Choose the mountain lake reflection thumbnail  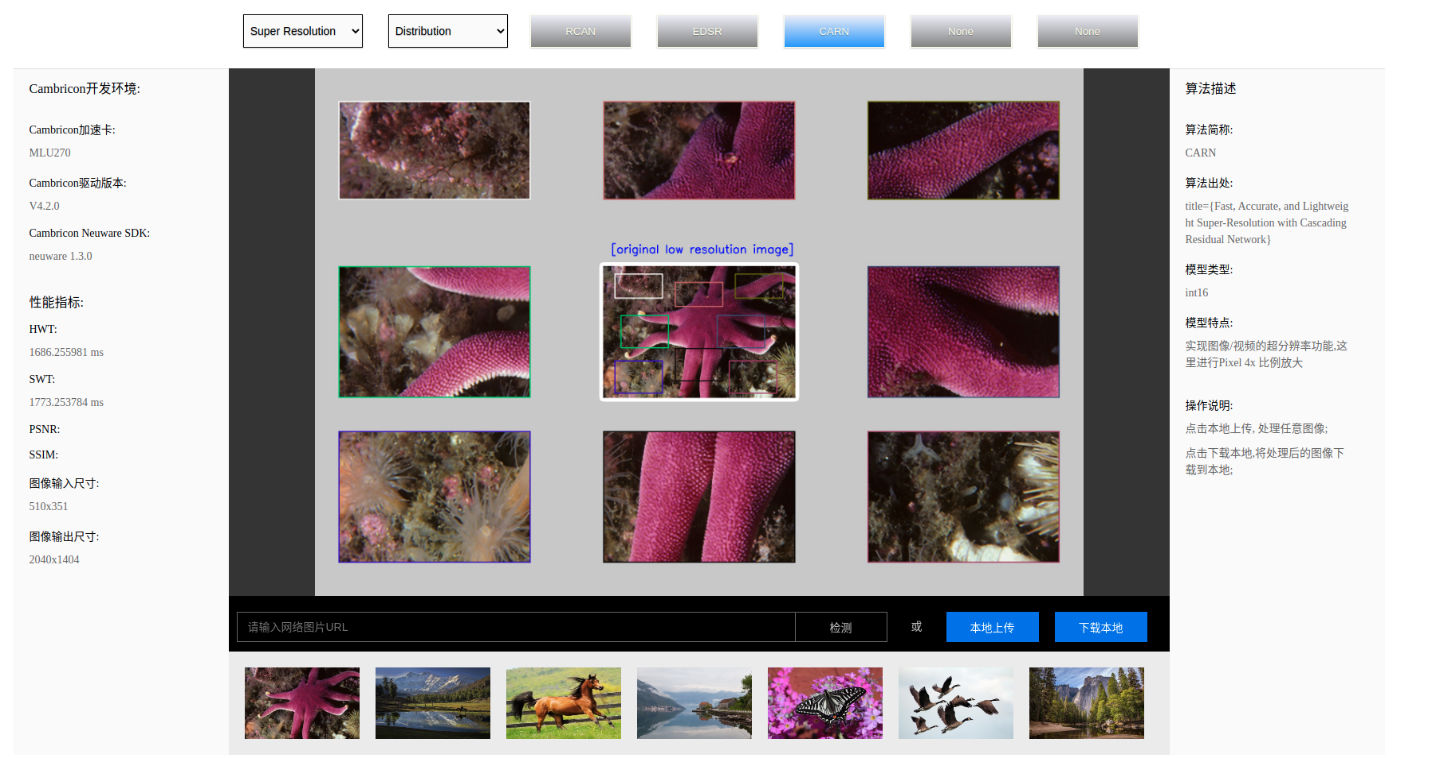click(433, 703)
